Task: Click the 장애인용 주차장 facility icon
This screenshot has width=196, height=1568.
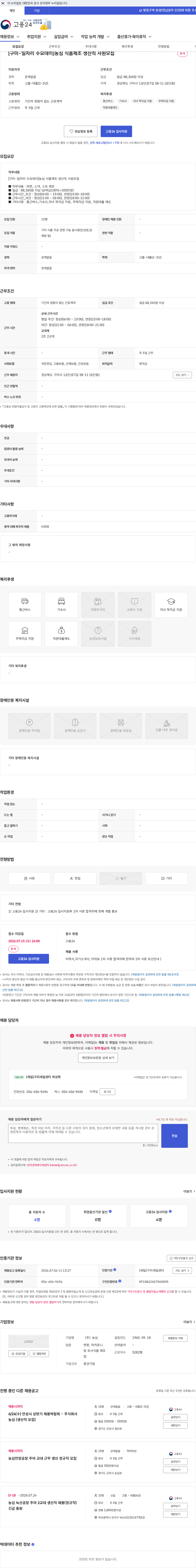Action: (29, 726)
